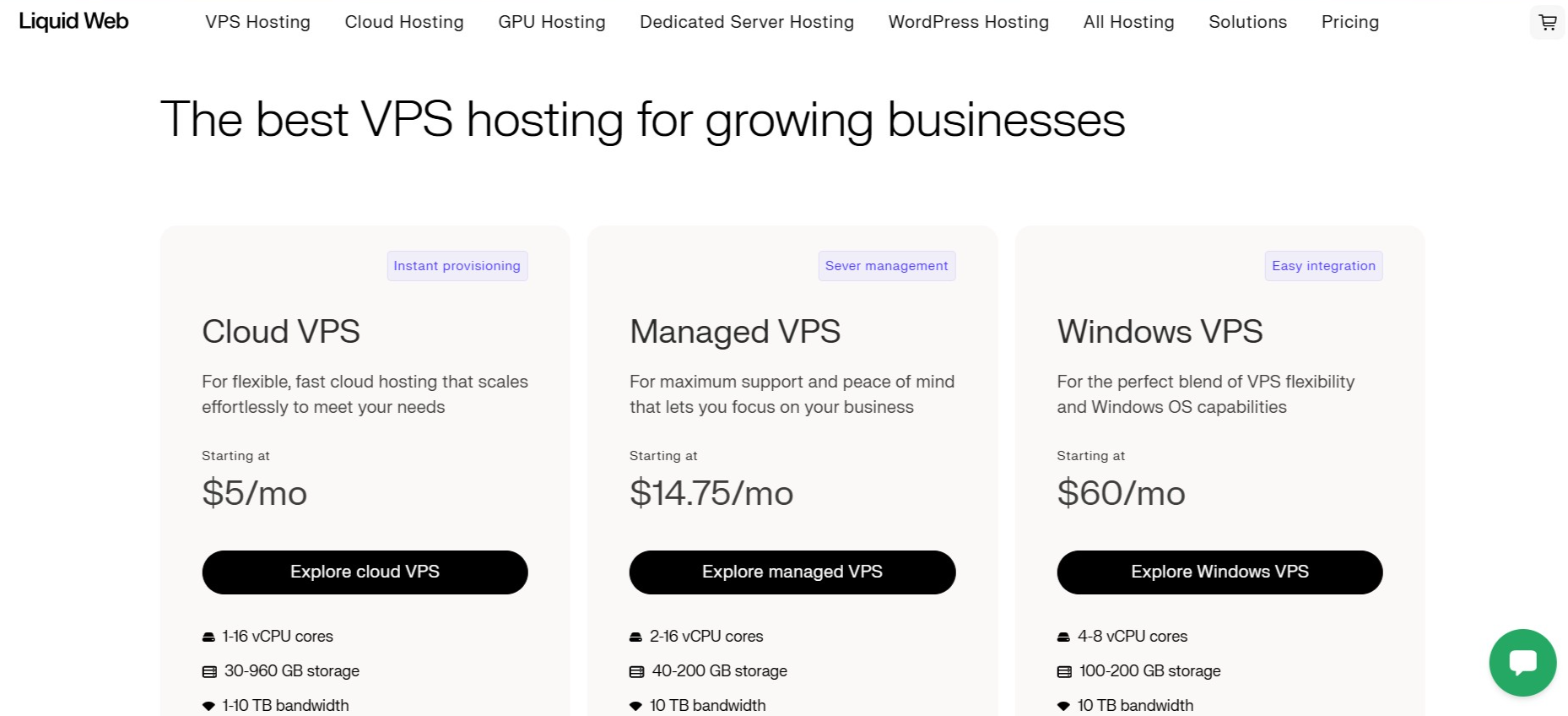The height and width of the screenshot is (716, 1568).
Task: Click the 1-10 TB bandwidth text
Action: (285, 706)
